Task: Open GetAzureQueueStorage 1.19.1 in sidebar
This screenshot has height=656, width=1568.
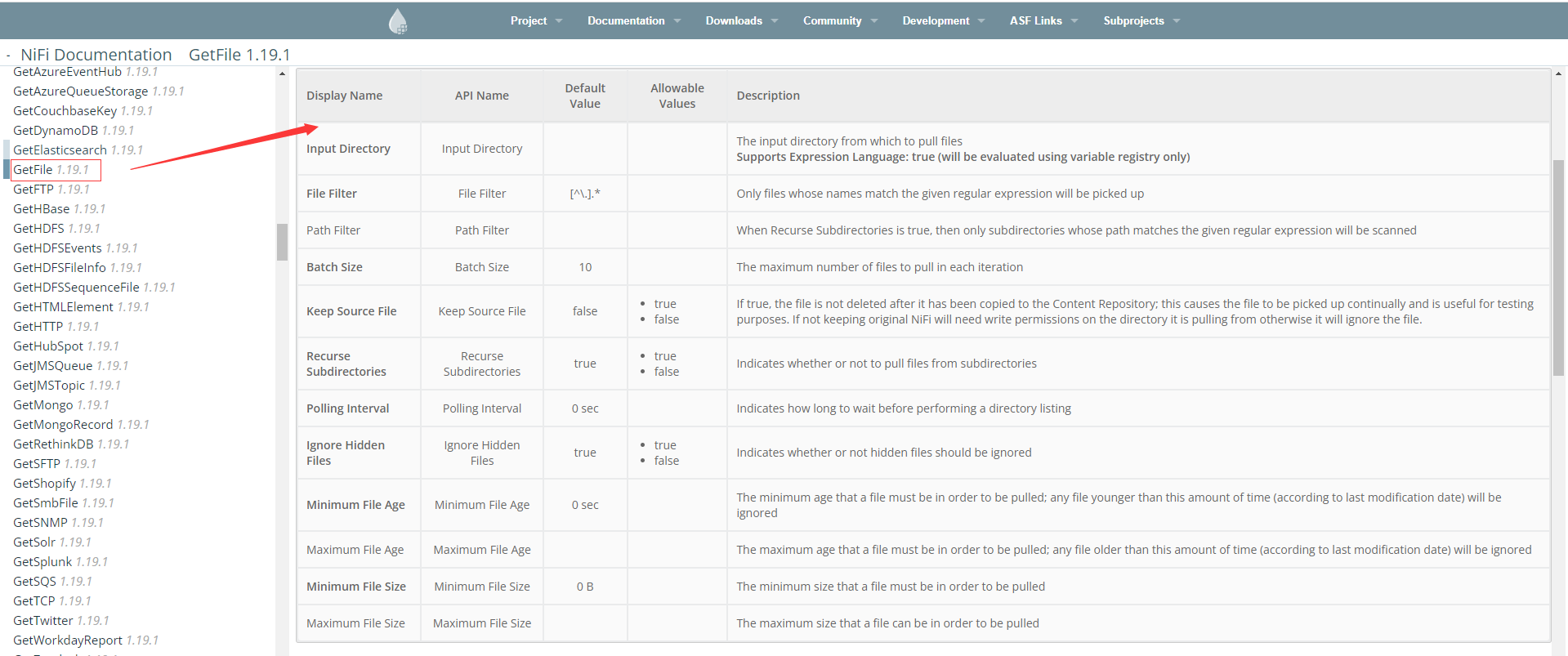Action: coord(99,91)
